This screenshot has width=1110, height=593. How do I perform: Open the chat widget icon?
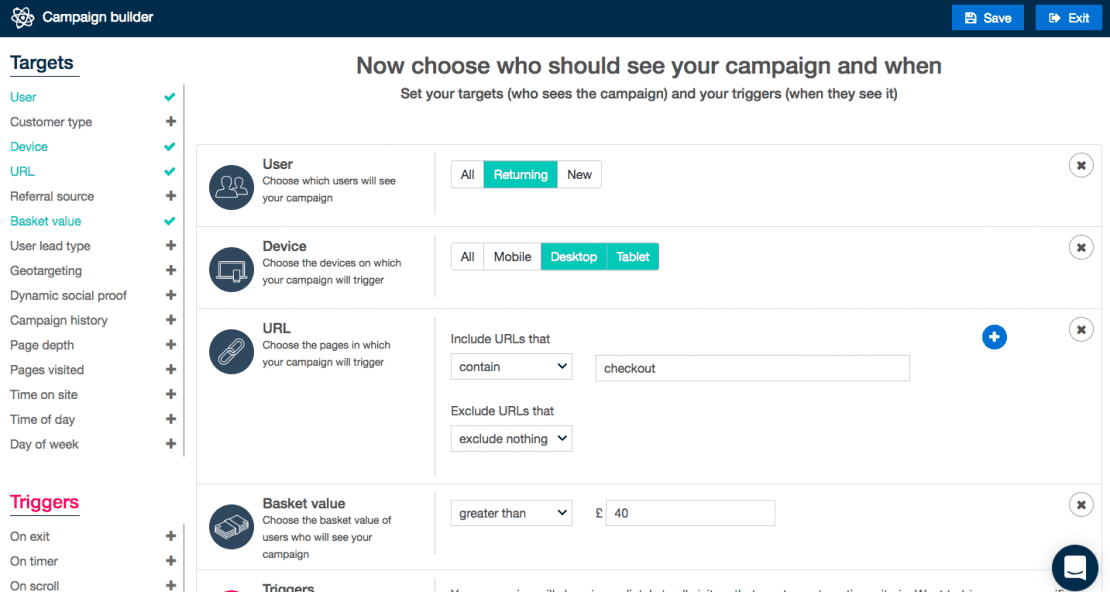coord(1075,567)
